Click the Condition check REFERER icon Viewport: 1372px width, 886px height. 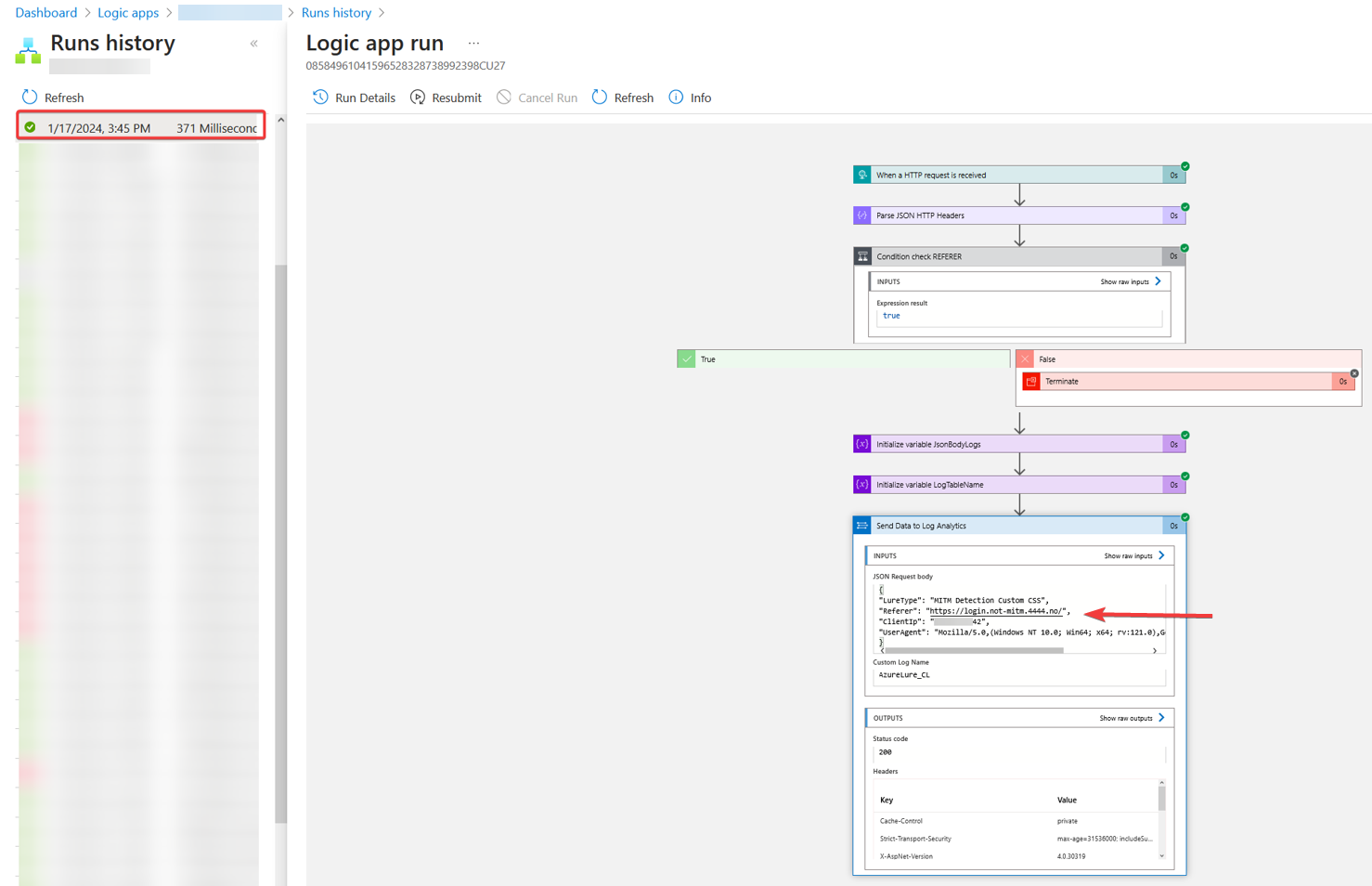[x=862, y=256]
